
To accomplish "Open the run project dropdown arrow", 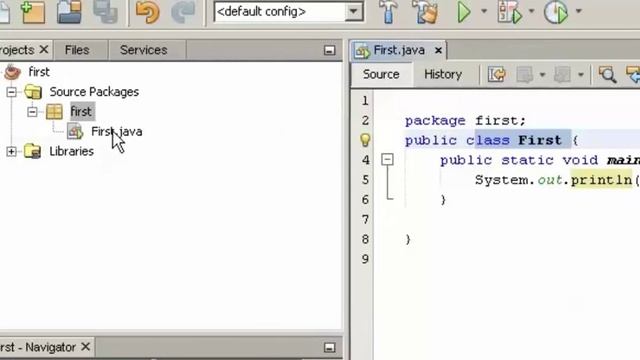I will 484,11.
